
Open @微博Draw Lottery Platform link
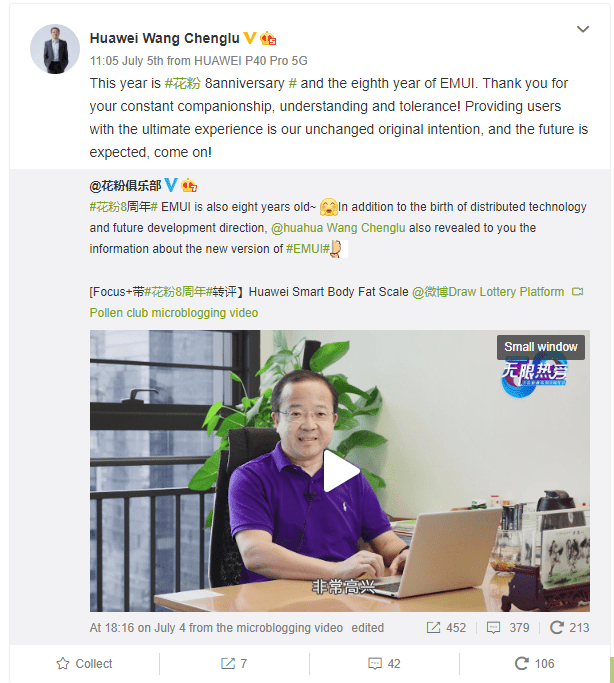488,291
